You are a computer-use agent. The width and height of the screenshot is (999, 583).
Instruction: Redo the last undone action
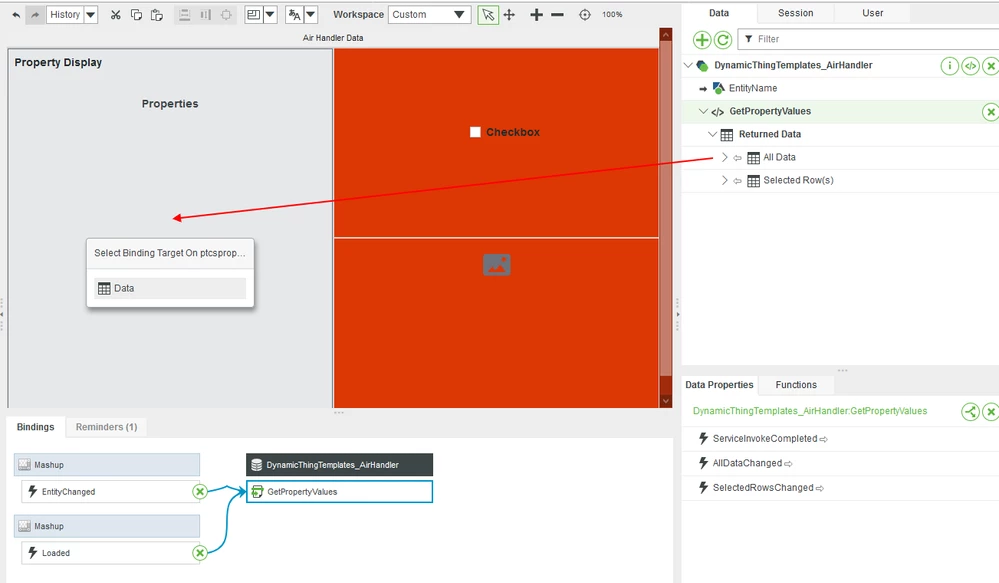[35, 15]
